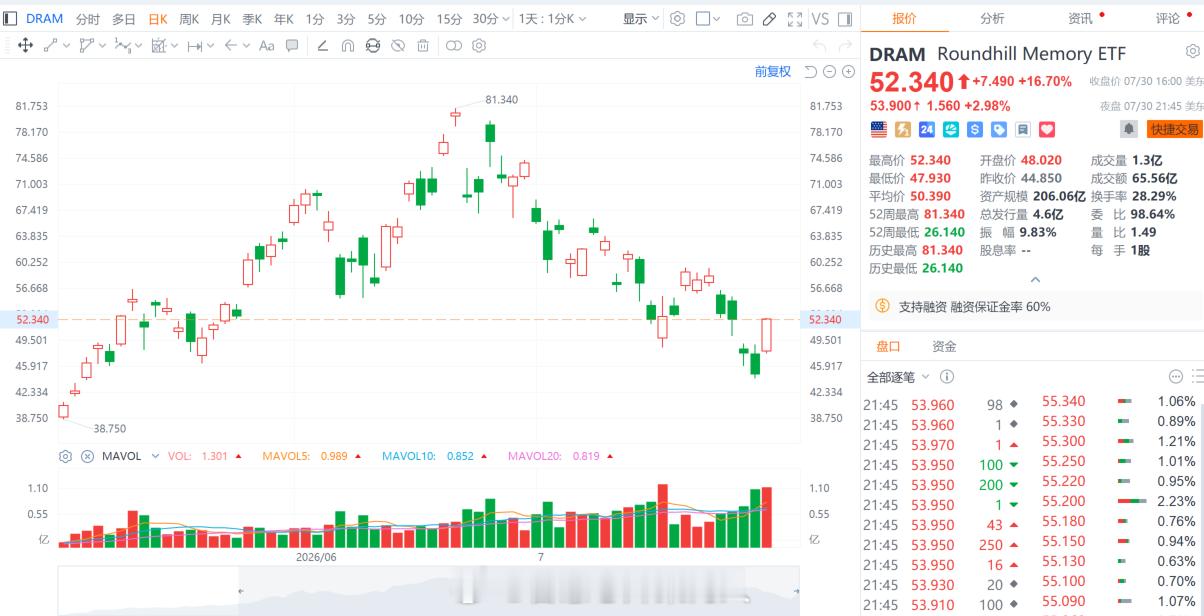The height and width of the screenshot is (616, 1204).
Task: Select the range measure tool
Action: tap(194, 45)
